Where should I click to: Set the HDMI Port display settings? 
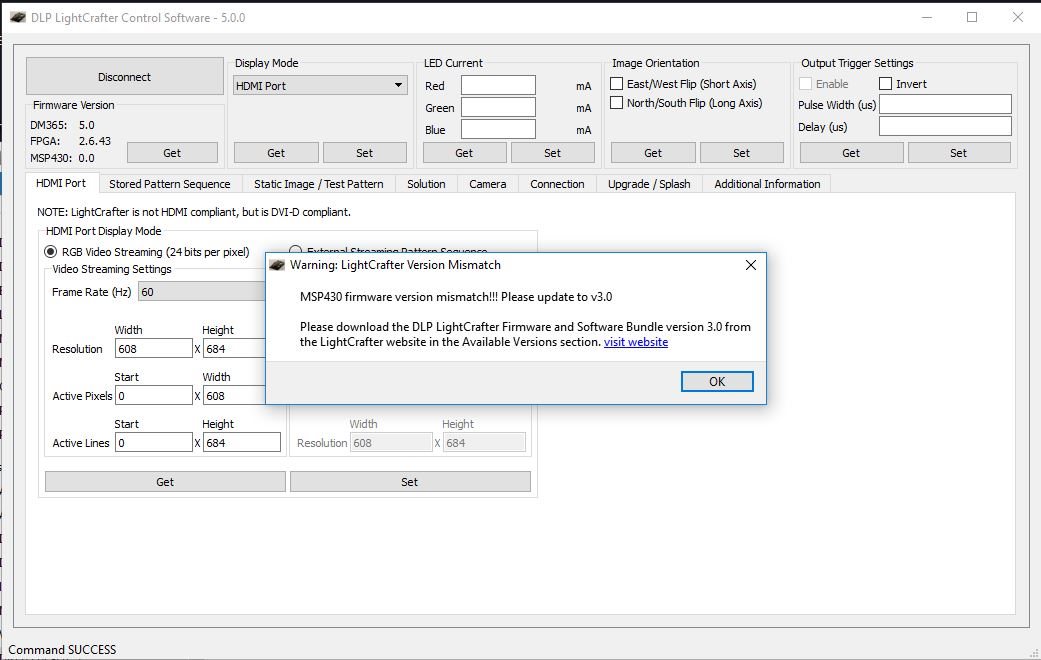pos(410,482)
